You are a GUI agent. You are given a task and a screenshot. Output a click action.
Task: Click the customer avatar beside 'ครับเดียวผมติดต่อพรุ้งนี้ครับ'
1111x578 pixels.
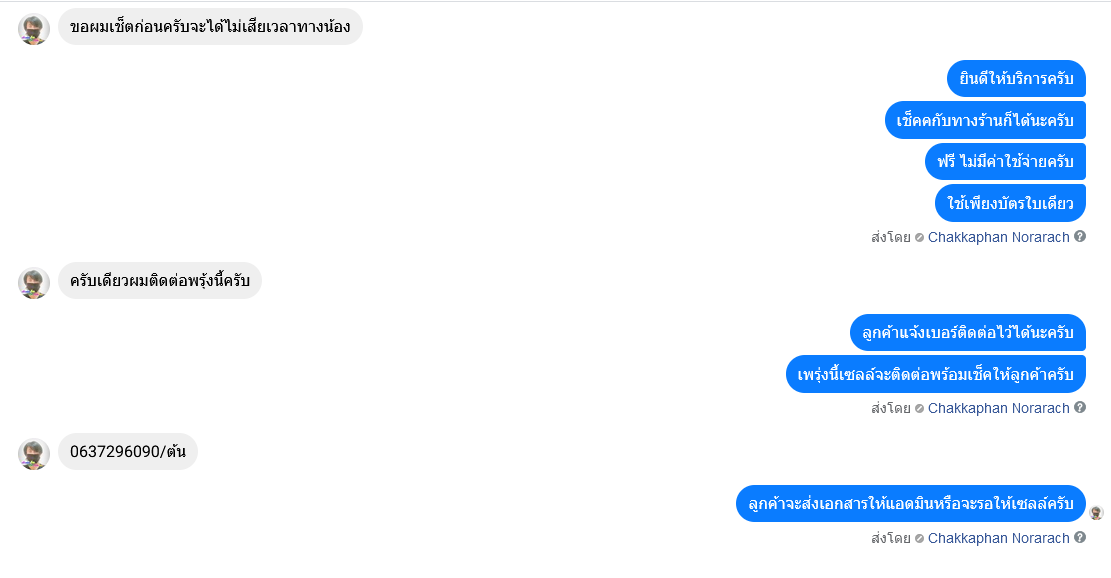point(33,283)
